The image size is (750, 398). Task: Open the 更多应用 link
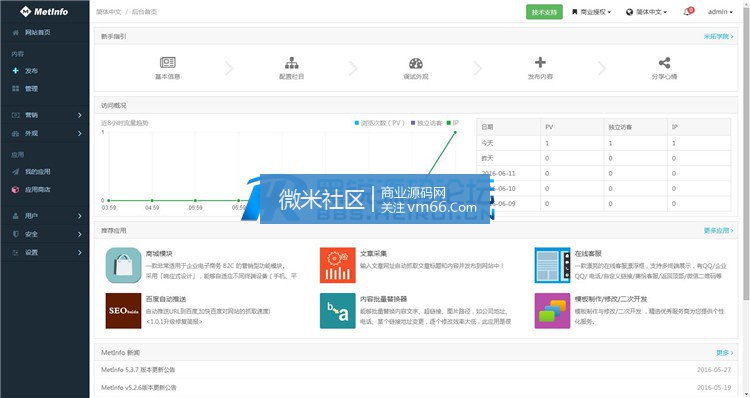tap(718, 231)
